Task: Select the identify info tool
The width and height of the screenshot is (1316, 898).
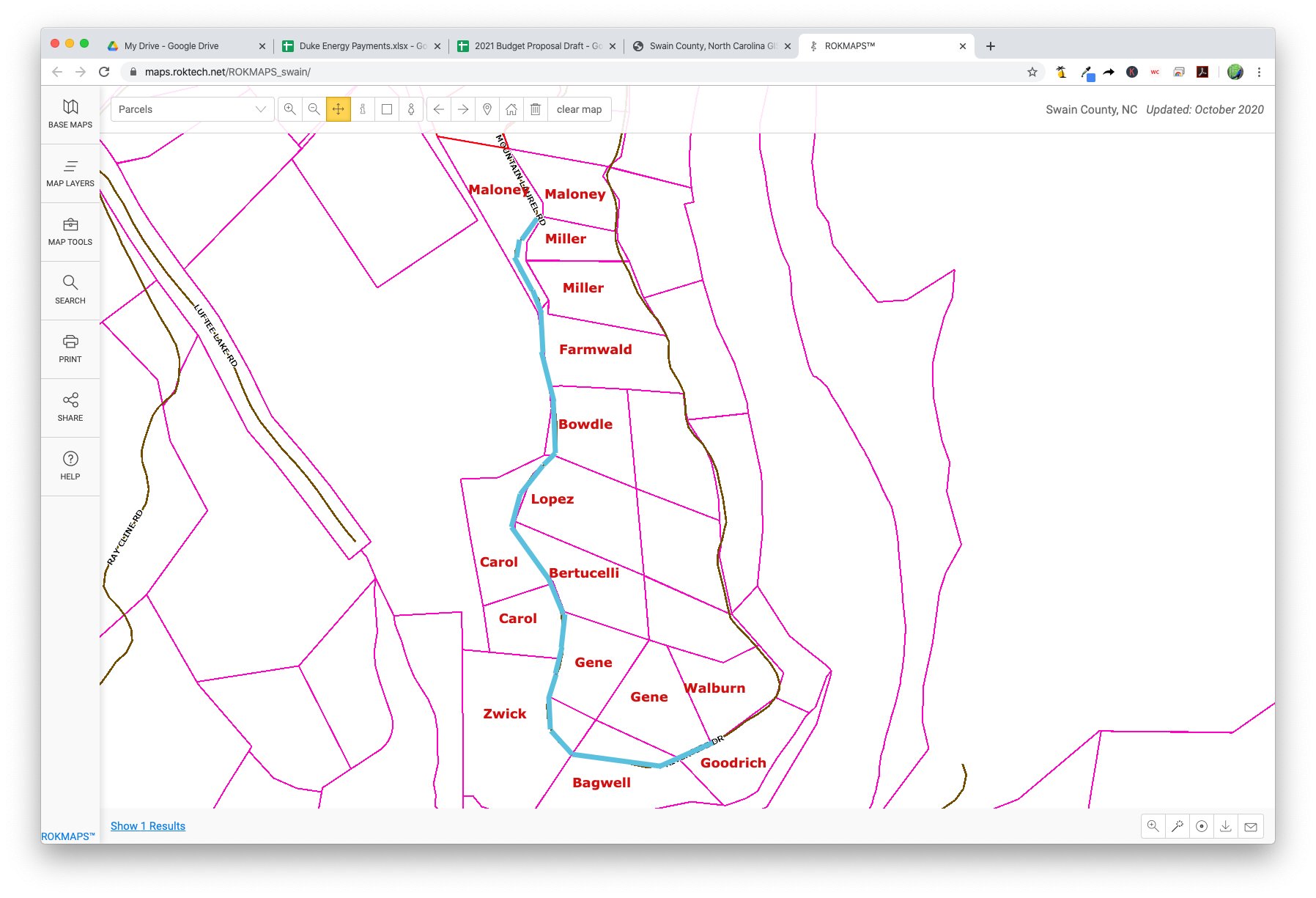Action: pos(363,109)
